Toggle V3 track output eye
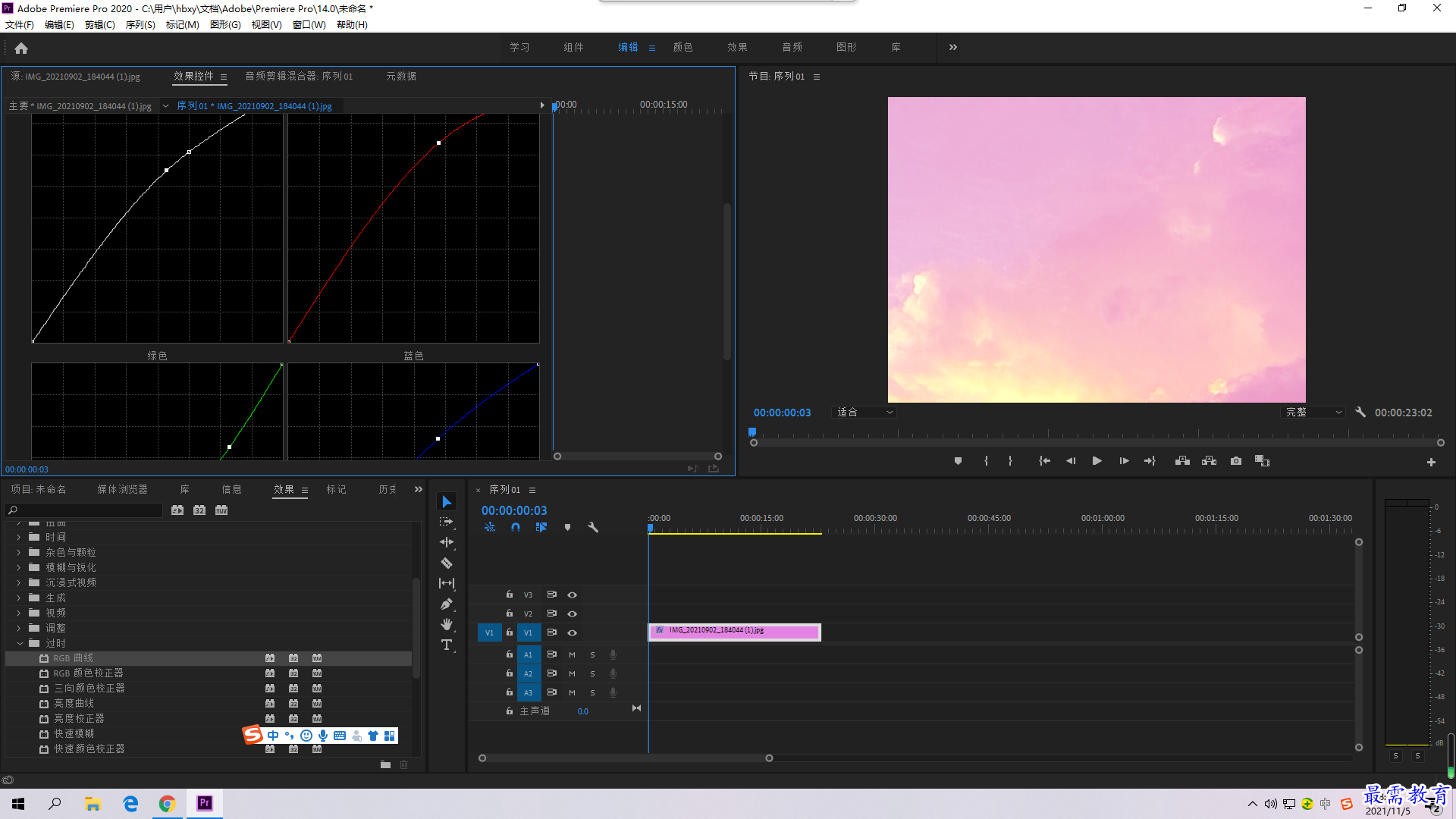 pos(573,595)
